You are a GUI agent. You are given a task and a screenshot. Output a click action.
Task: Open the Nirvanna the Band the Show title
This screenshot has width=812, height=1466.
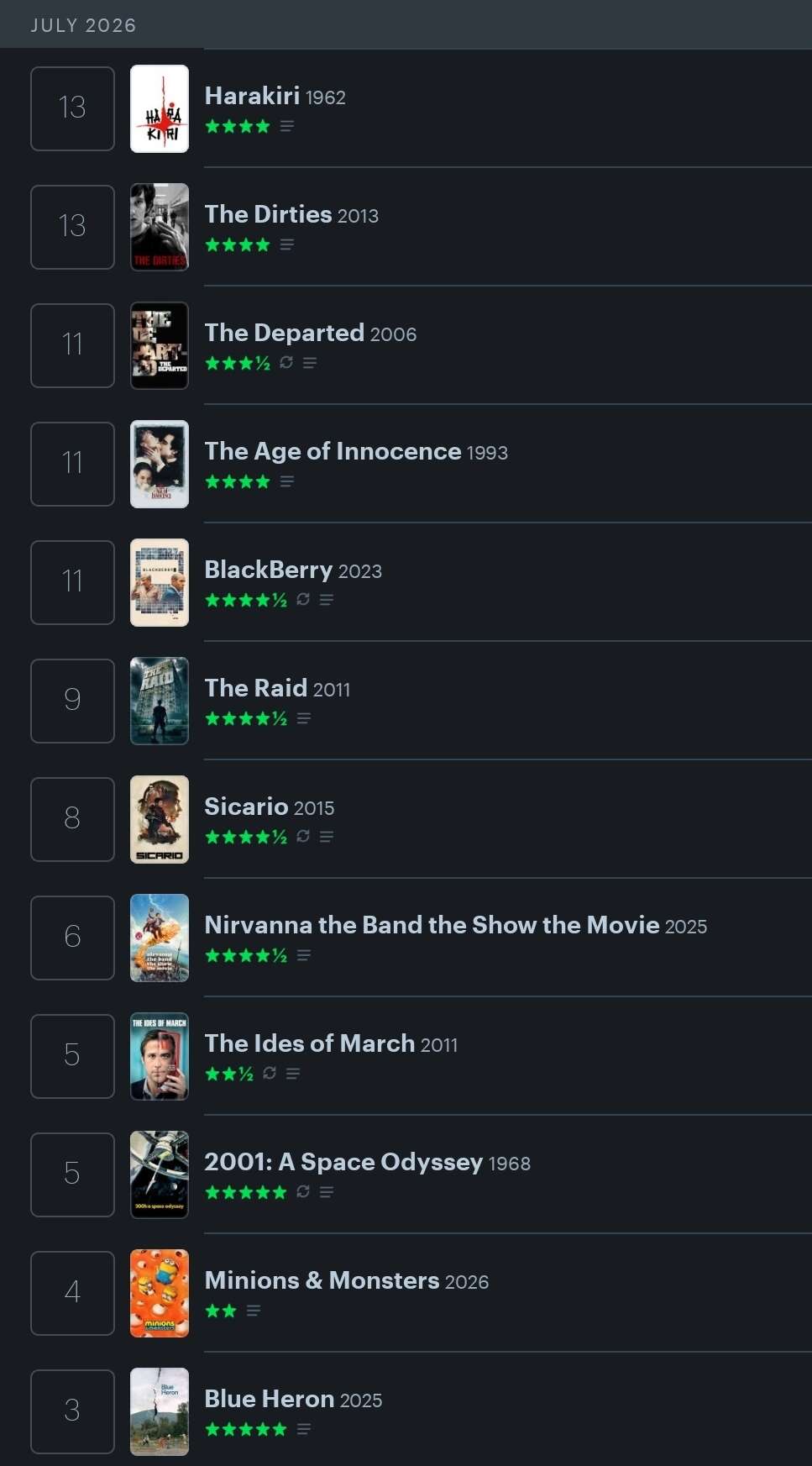tap(432, 925)
